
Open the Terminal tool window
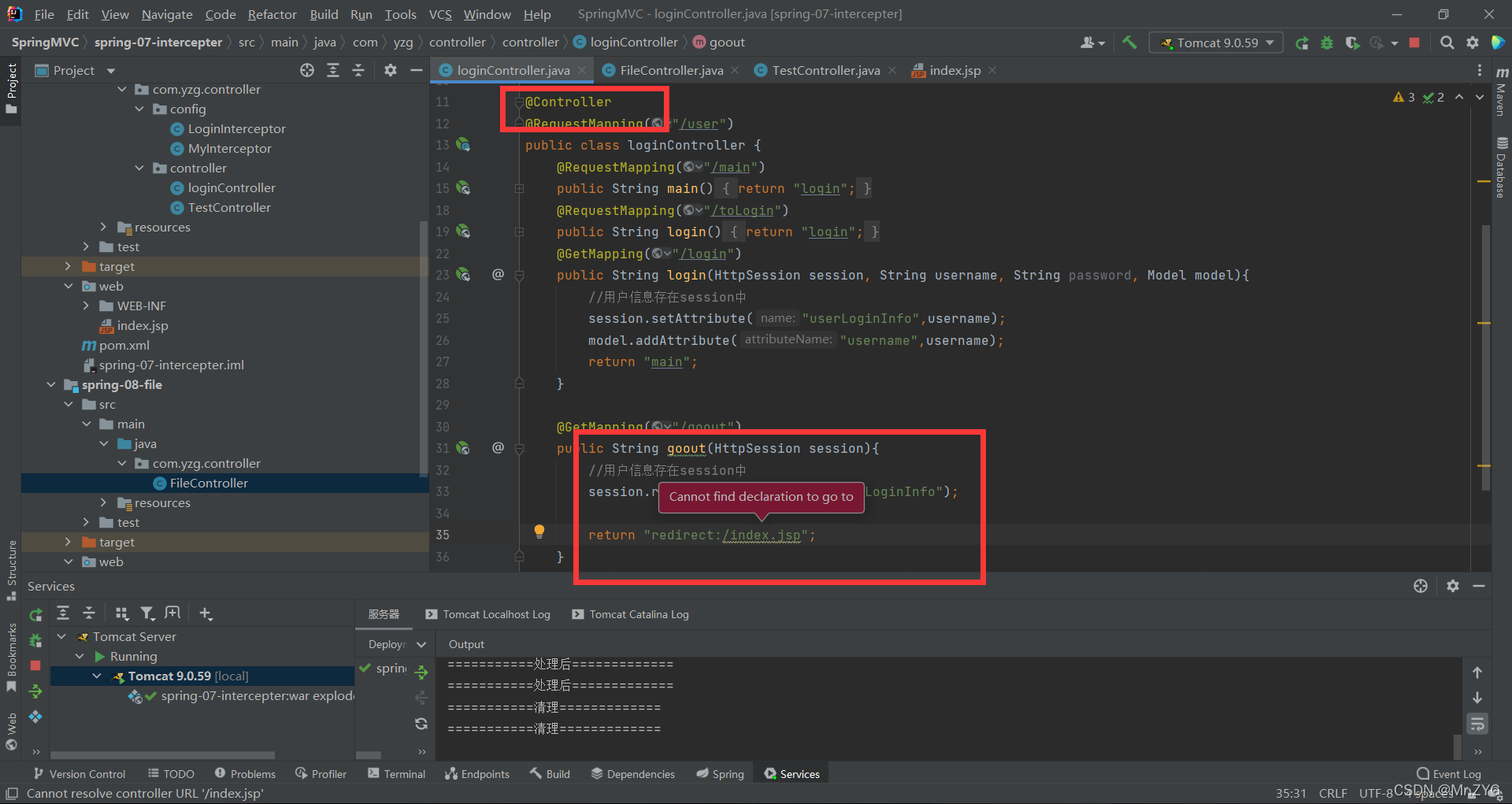396,774
